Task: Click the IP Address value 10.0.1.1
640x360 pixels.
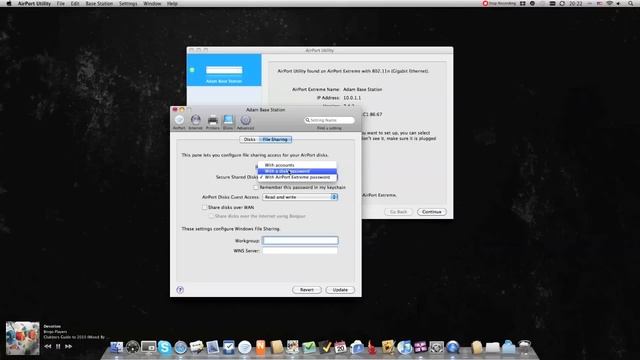Action: [352, 98]
